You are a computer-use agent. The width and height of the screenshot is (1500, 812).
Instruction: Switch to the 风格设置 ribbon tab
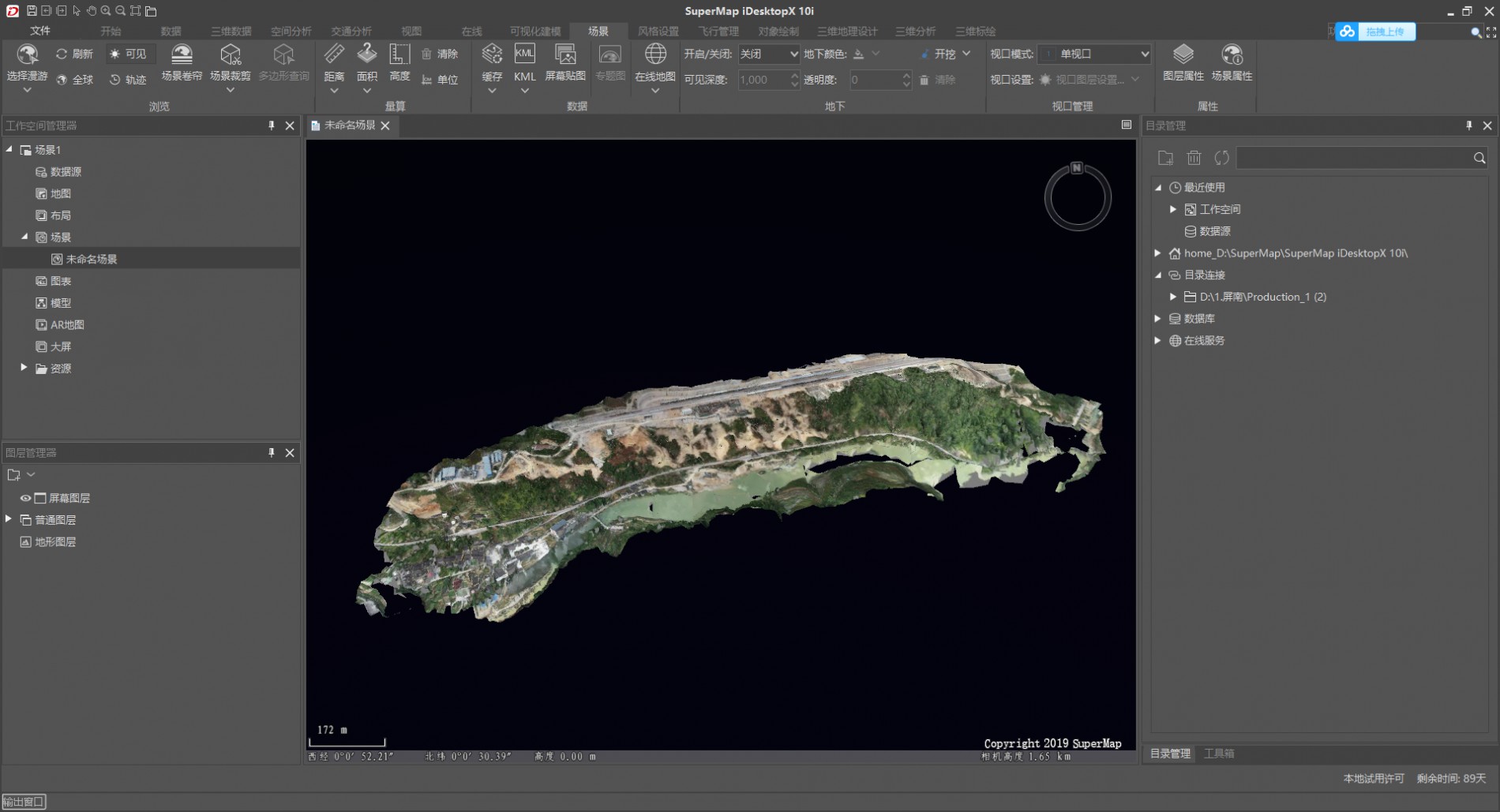[x=658, y=31]
